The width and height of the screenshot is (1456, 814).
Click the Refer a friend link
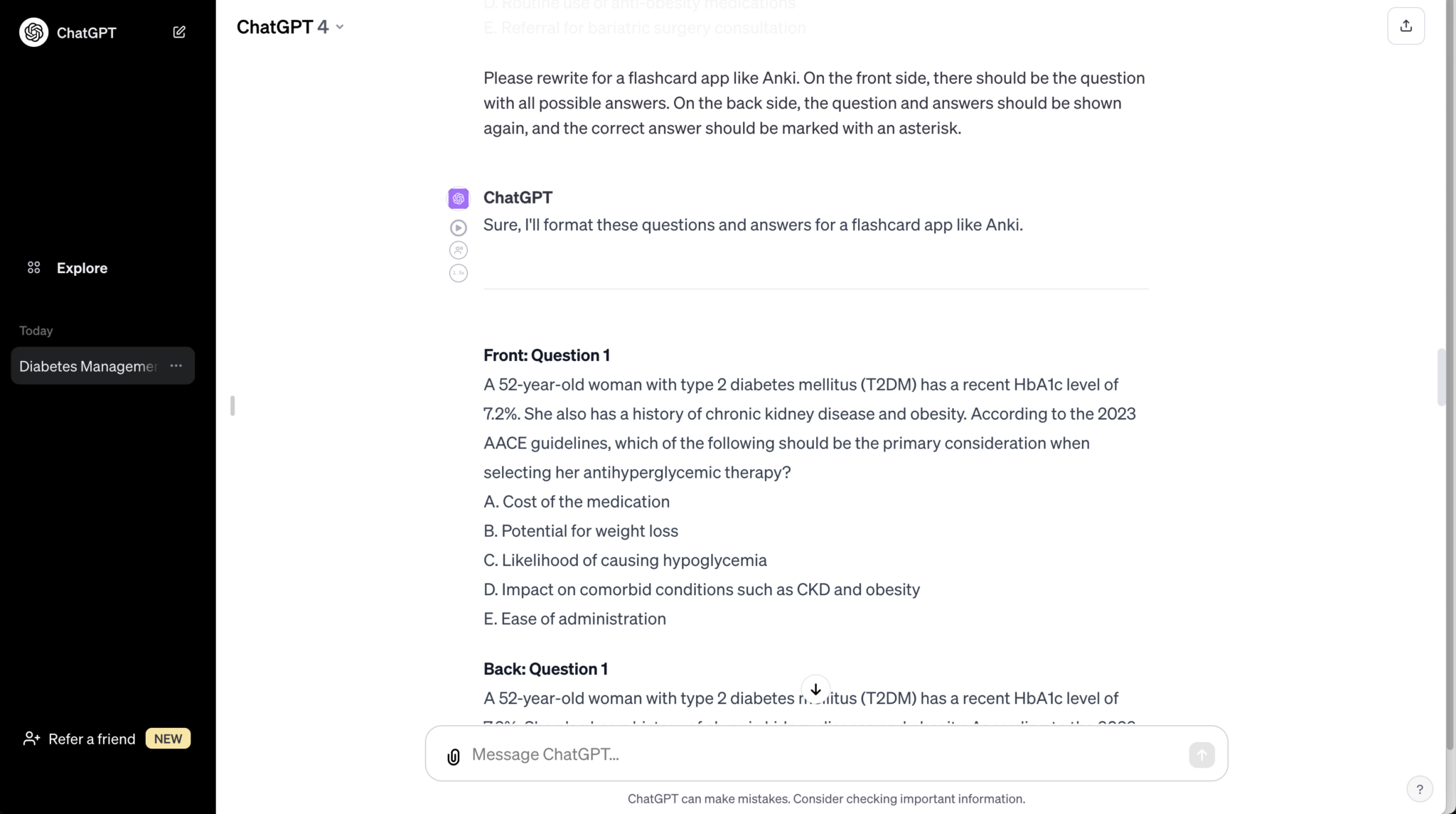91,739
